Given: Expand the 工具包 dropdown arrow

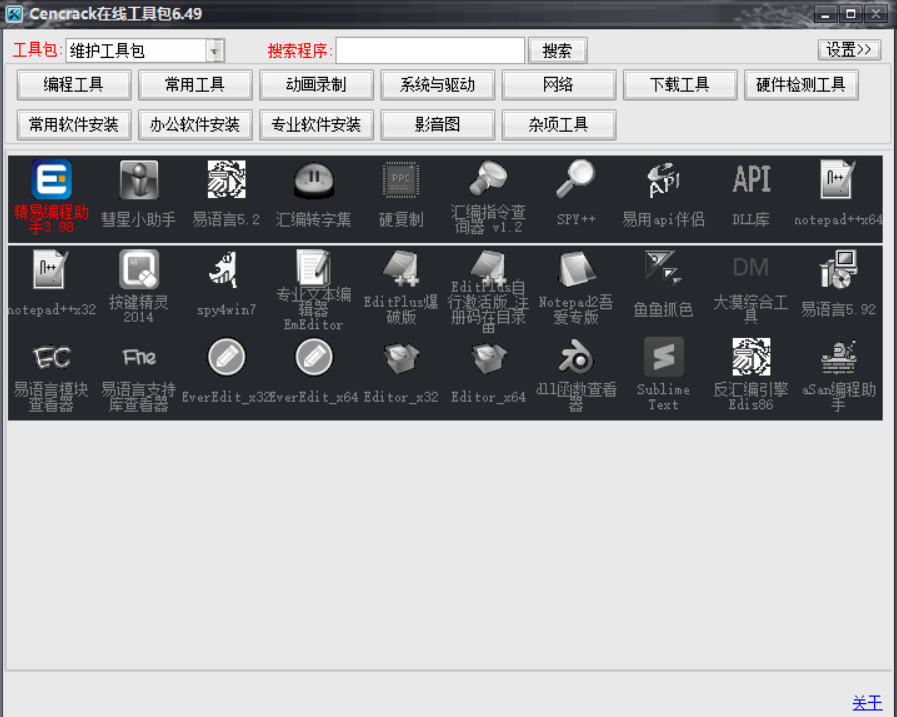Looking at the screenshot, I should coord(215,51).
